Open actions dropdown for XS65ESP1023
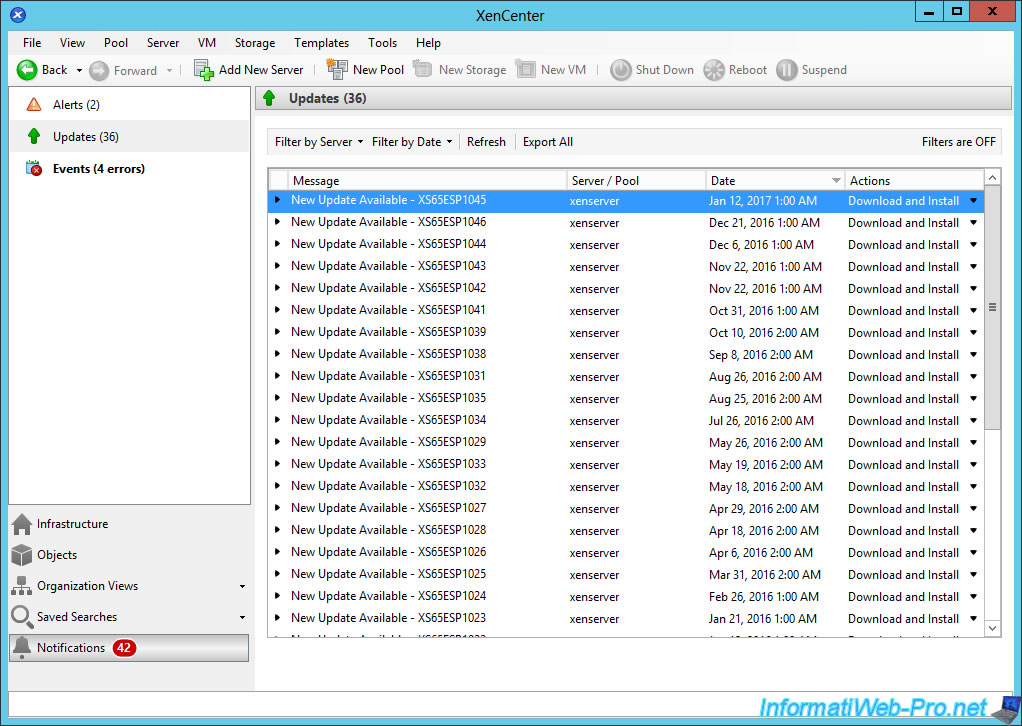Image resolution: width=1022 pixels, height=726 pixels. pyautogui.click(x=974, y=618)
